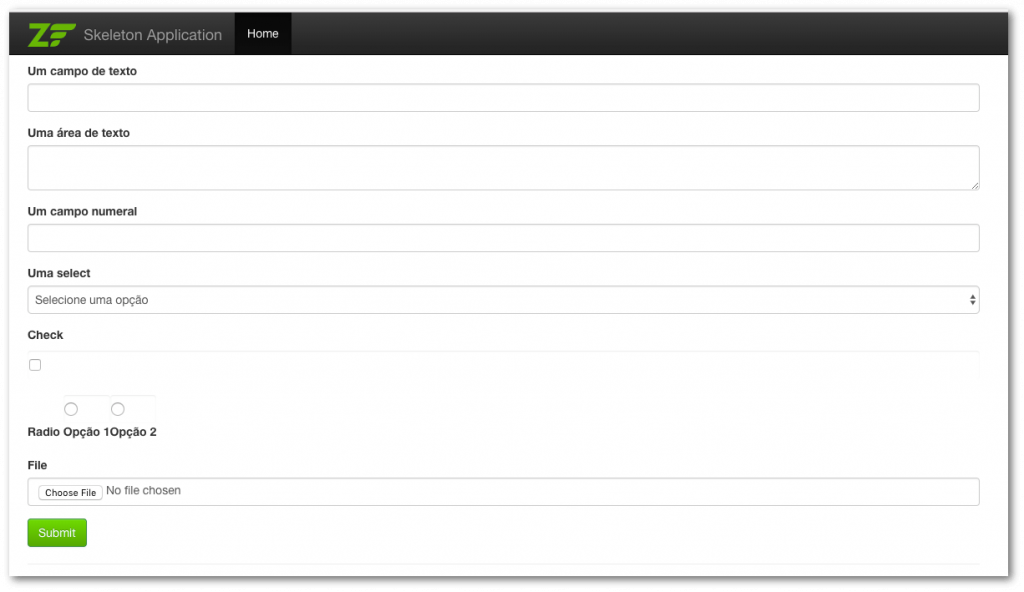Tick the Check checkbox
Screen dimensions: 1024x592
click(x=35, y=365)
